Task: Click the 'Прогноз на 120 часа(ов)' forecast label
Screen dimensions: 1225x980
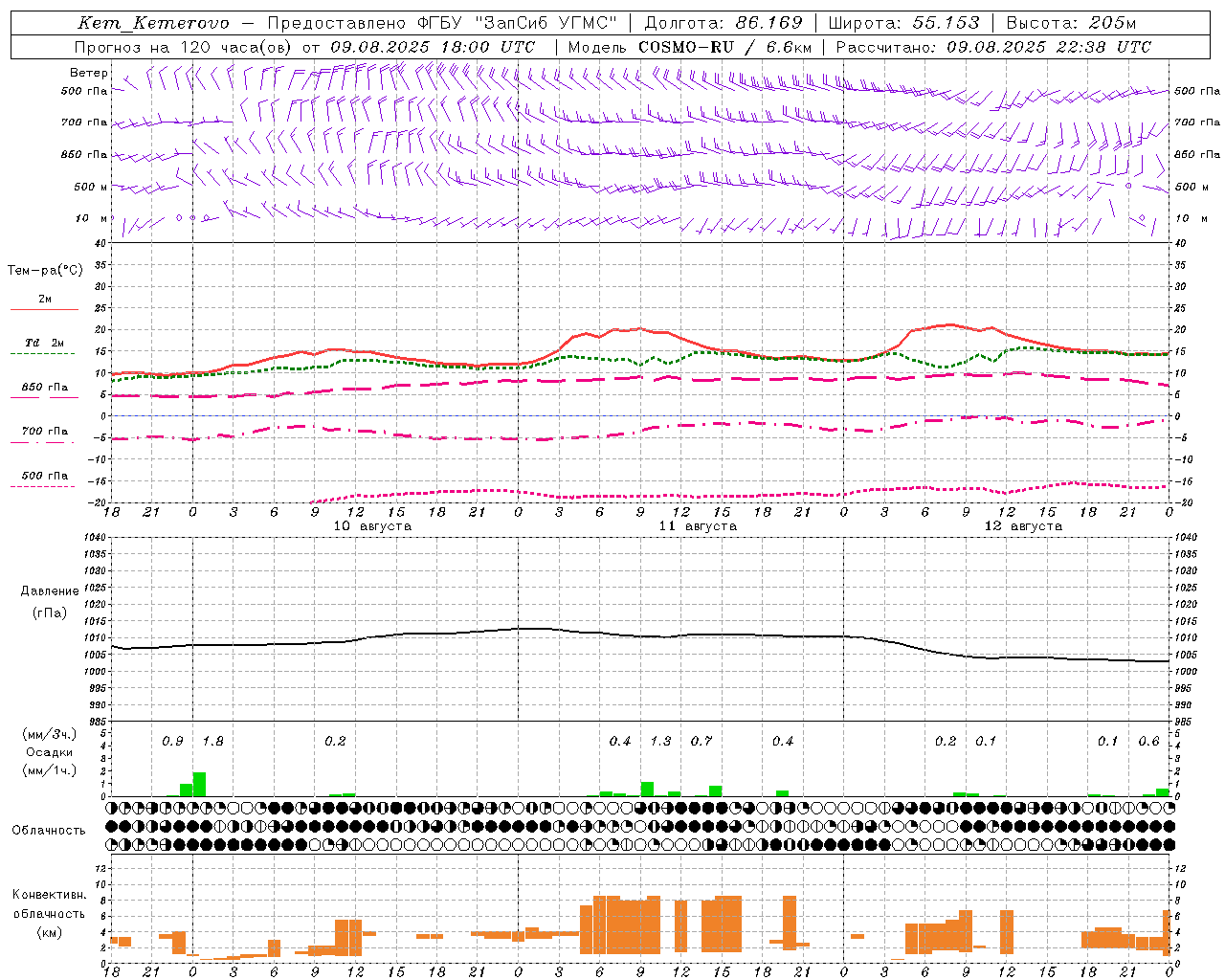Action: [x=184, y=47]
